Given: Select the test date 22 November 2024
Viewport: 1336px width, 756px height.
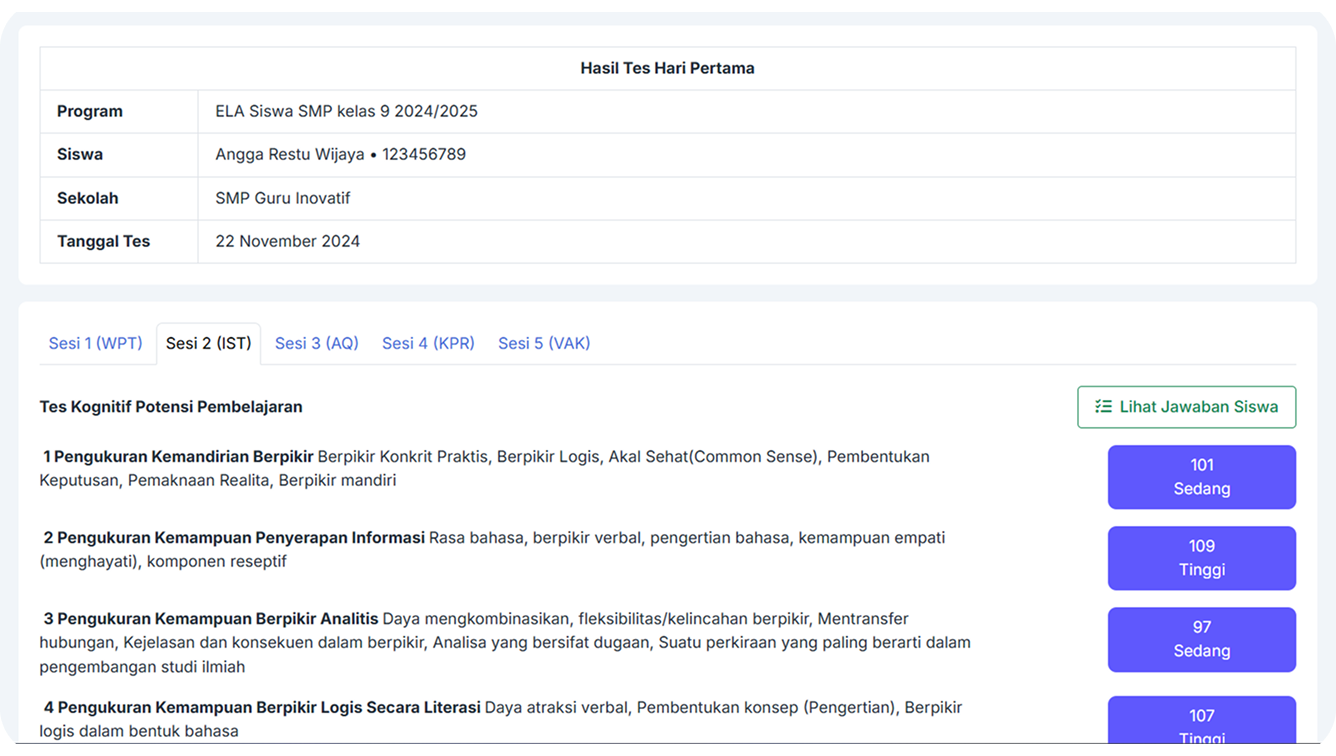Looking at the screenshot, I should pos(287,241).
